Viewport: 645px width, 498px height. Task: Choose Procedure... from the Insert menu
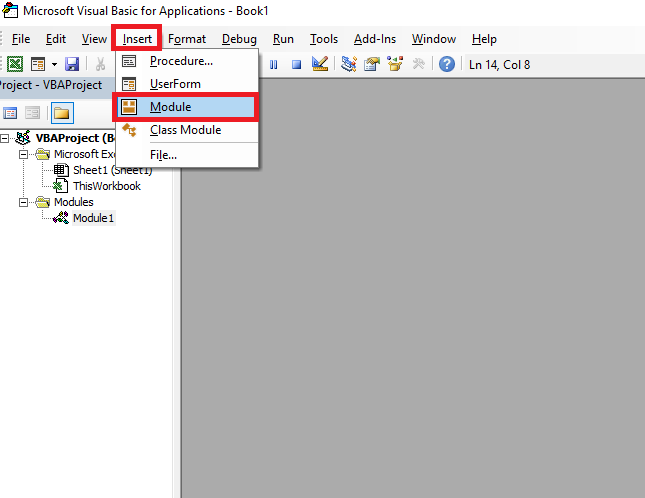(x=187, y=61)
